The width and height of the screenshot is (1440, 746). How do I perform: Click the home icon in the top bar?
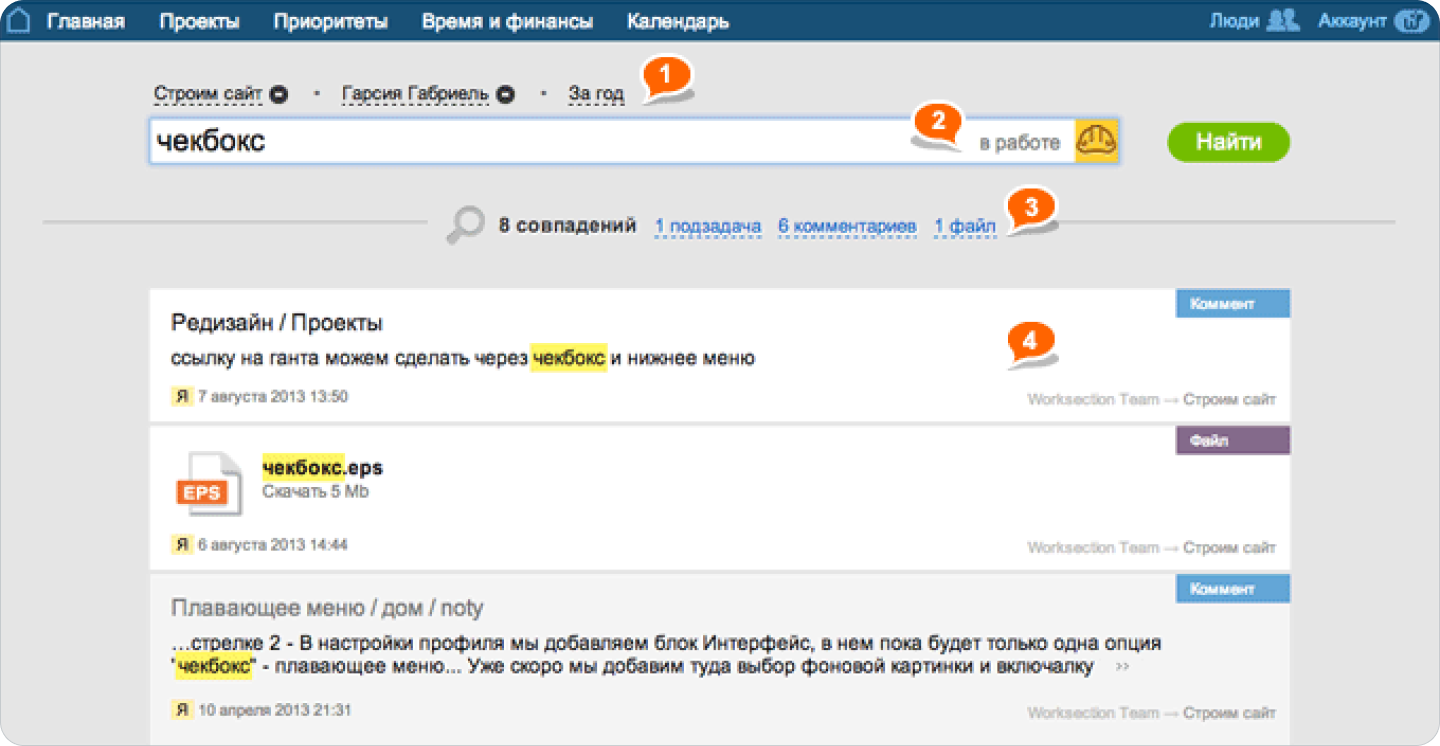pos(19,21)
